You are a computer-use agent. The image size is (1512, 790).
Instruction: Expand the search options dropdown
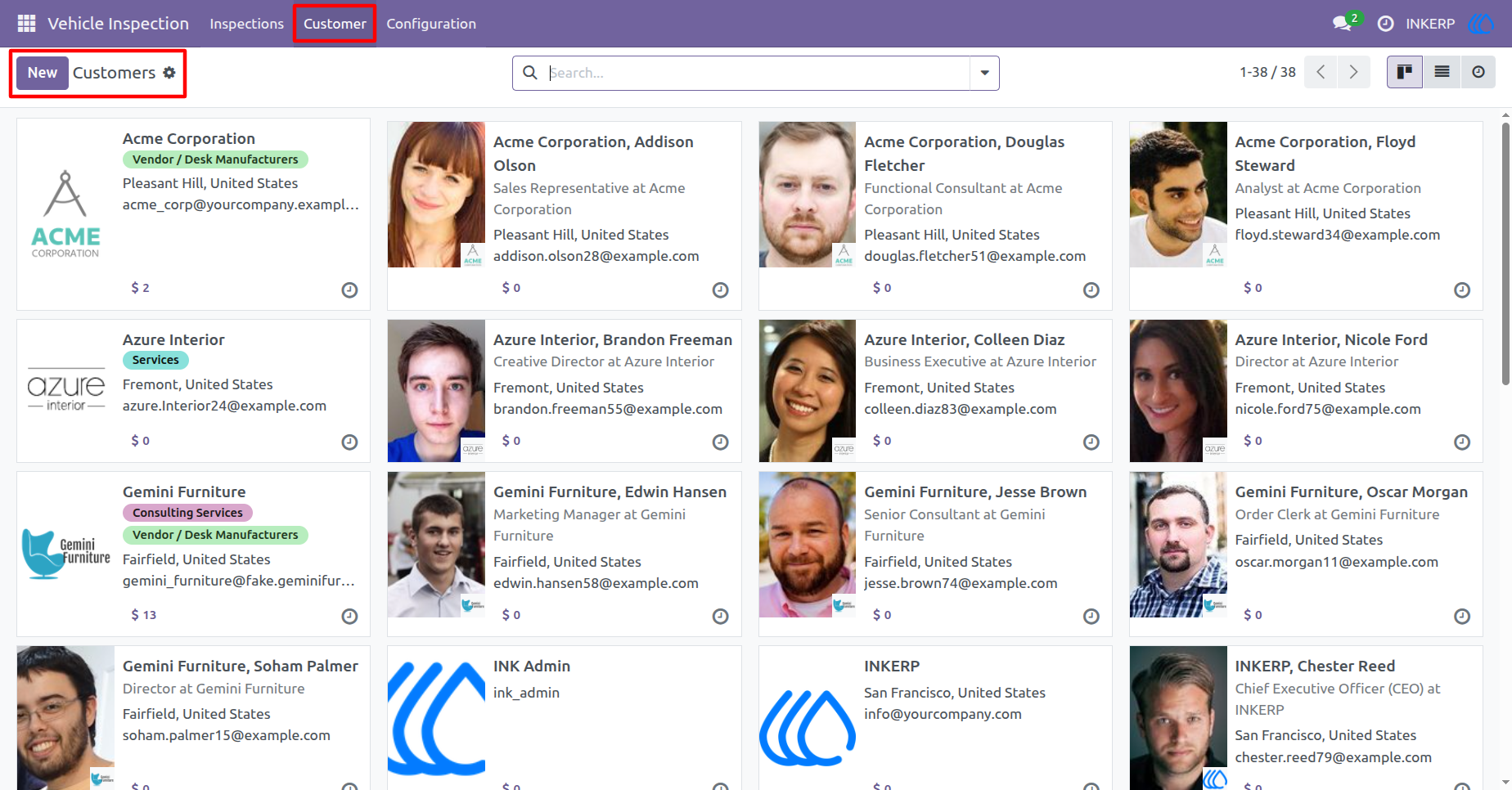pyautogui.click(x=984, y=73)
